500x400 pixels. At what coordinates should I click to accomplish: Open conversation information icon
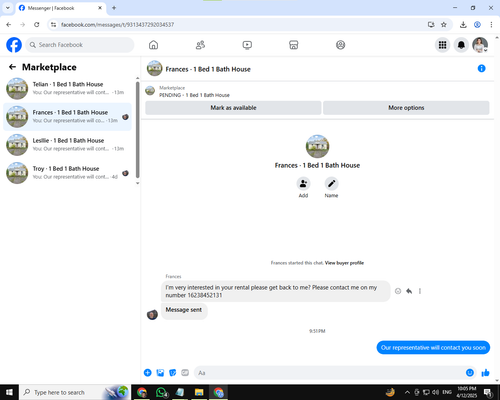pyautogui.click(x=481, y=68)
